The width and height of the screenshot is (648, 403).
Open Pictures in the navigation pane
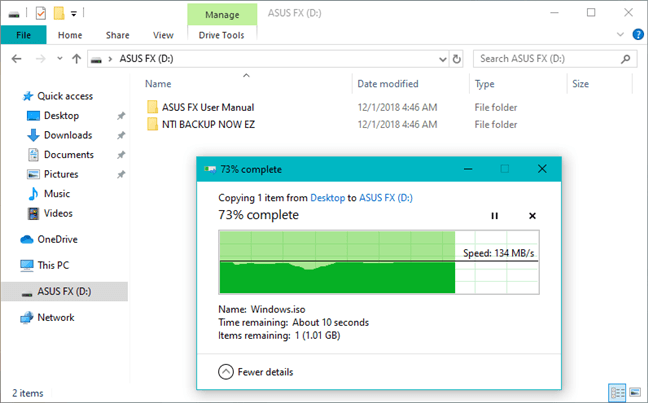pyautogui.click(x=61, y=174)
